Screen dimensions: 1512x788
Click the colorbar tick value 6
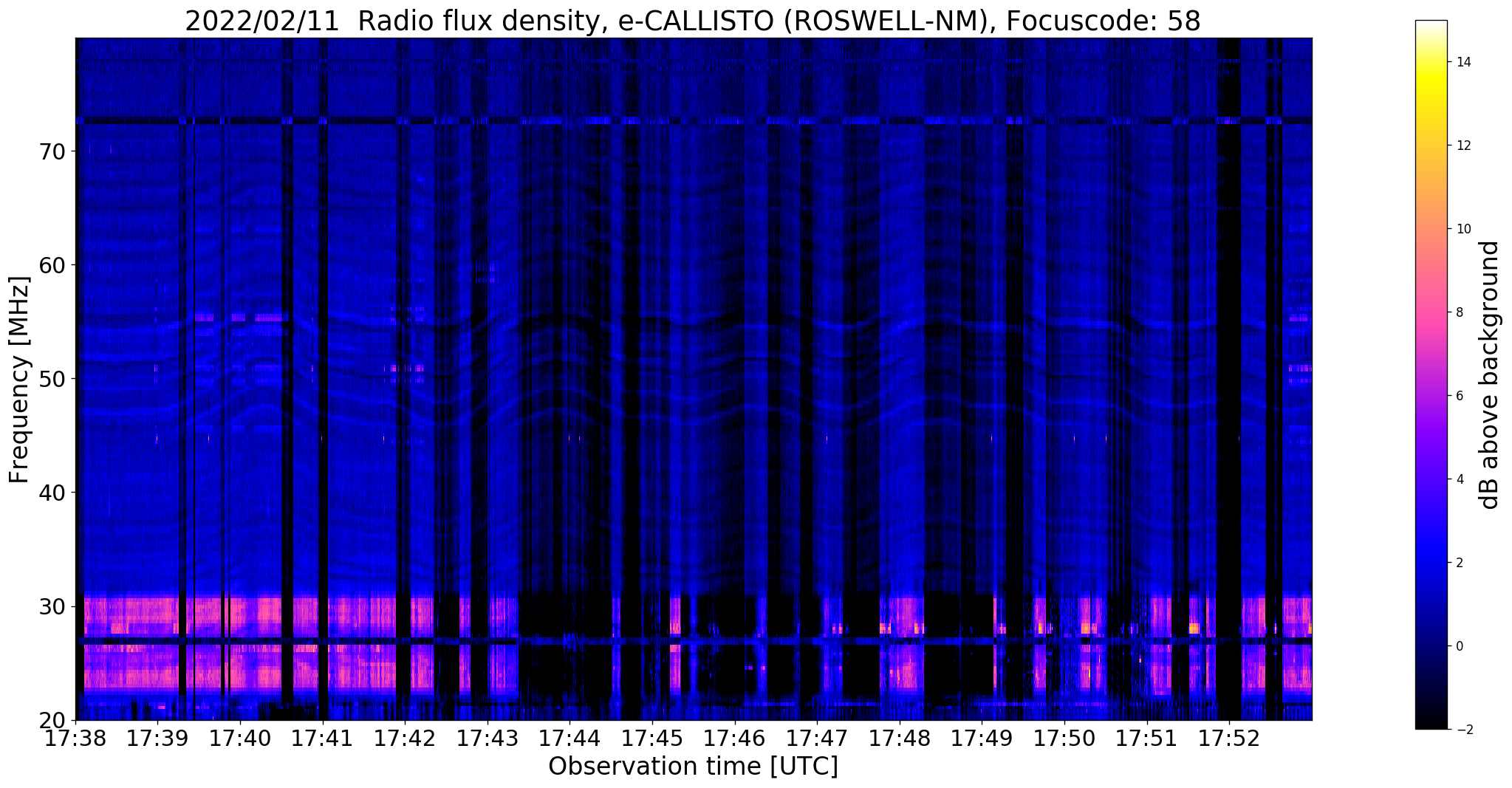[x=1459, y=396]
